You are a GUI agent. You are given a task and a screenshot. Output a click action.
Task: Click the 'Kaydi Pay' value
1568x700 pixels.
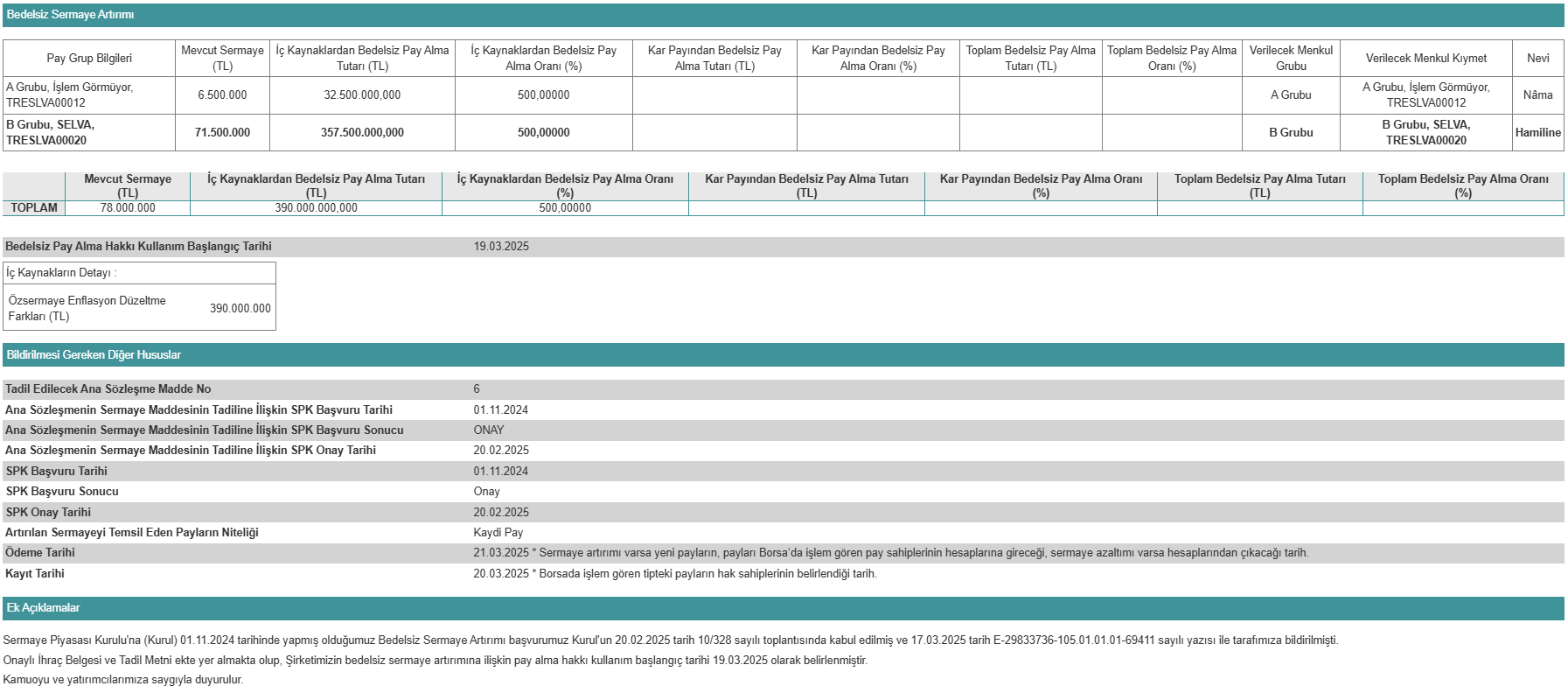click(x=498, y=532)
